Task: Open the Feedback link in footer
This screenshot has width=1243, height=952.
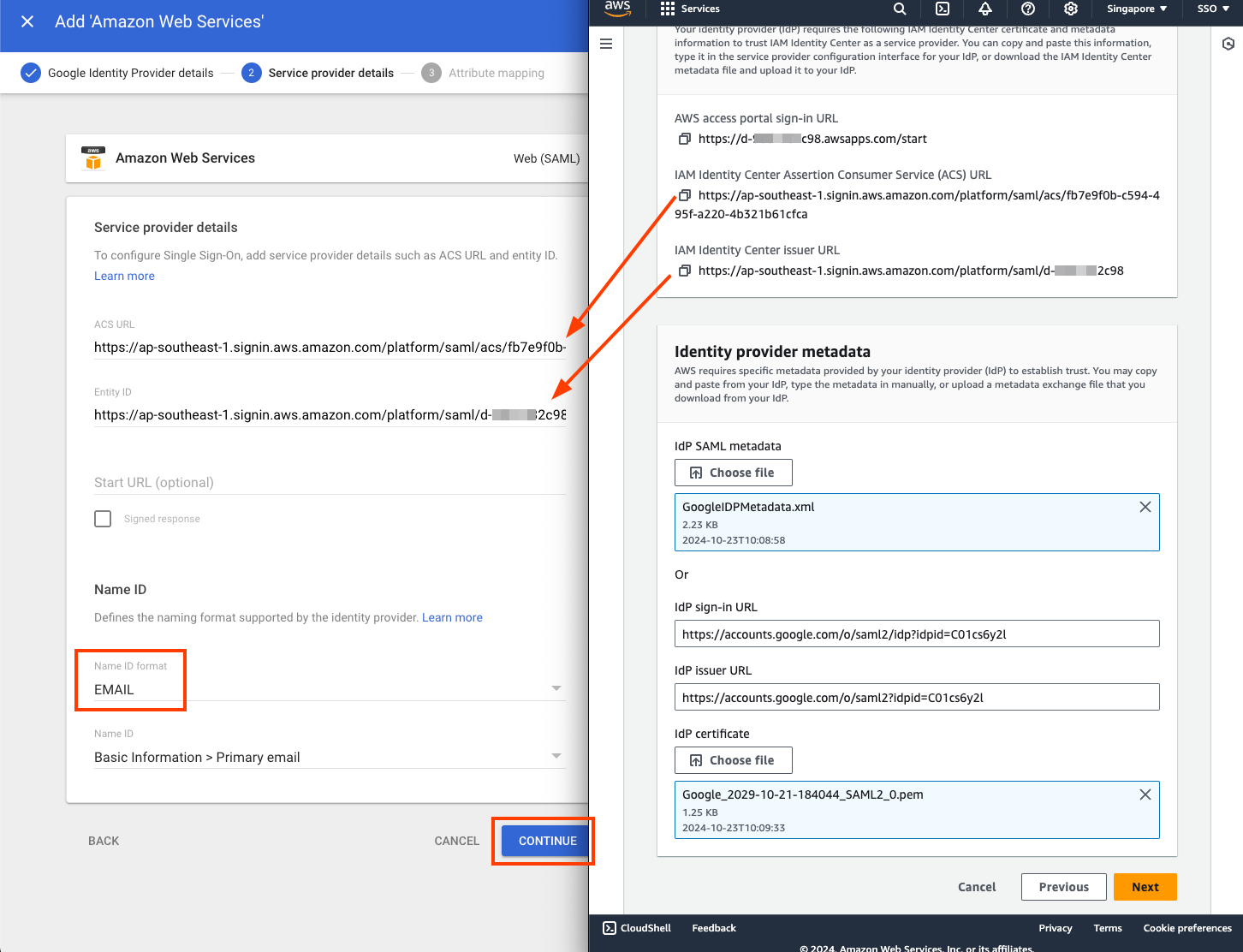Action: [714, 928]
